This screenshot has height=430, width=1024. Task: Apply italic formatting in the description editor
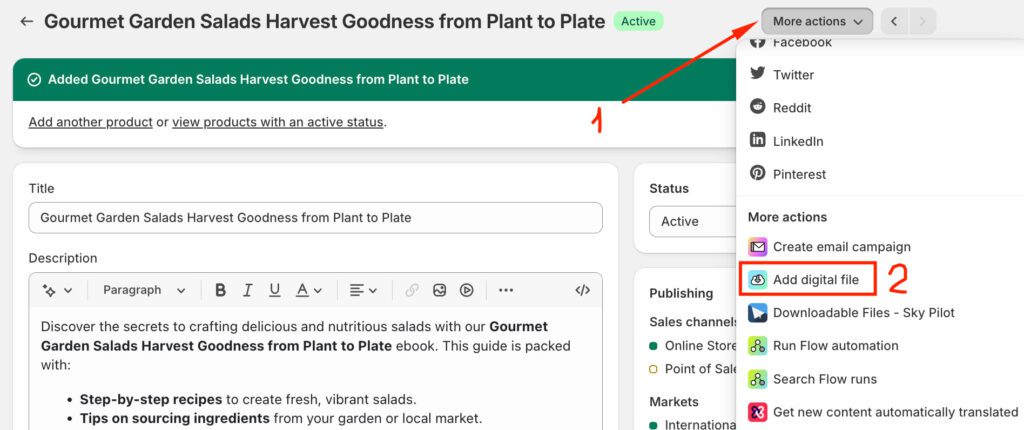[x=247, y=290]
